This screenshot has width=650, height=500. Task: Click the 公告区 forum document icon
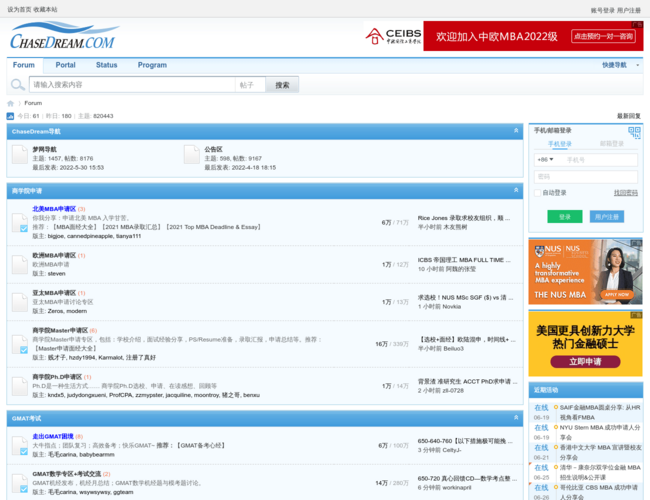[x=192, y=154]
